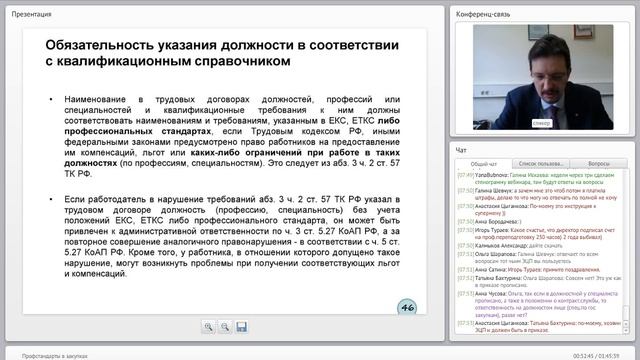Select Калмыков Александр's message
Image resolution: width=640 pixels, height=360 pixels.
(x=510, y=246)
